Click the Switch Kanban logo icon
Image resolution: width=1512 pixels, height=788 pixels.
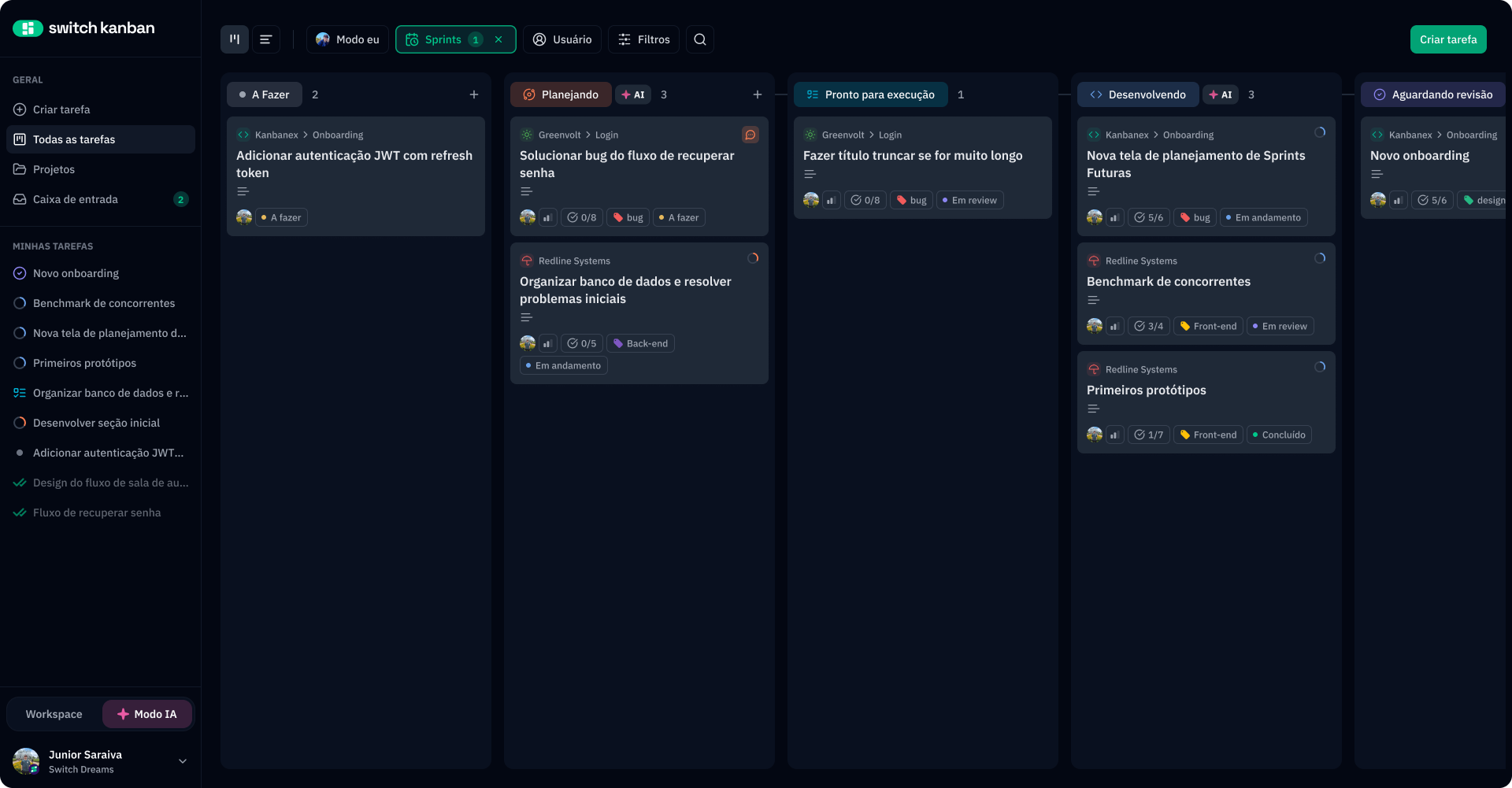pos(28,28)
